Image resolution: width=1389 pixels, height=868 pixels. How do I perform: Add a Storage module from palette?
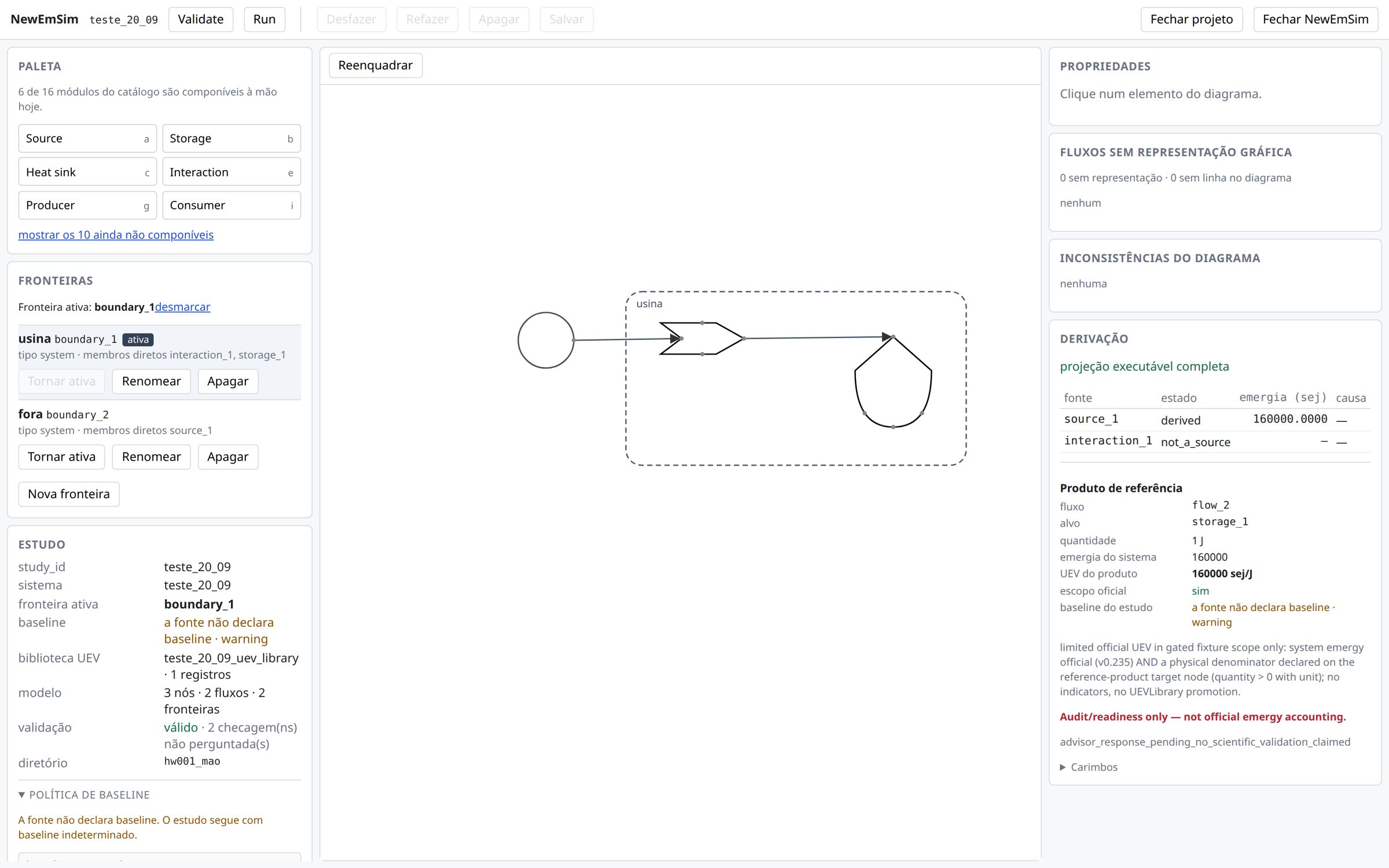click(231, 138)
